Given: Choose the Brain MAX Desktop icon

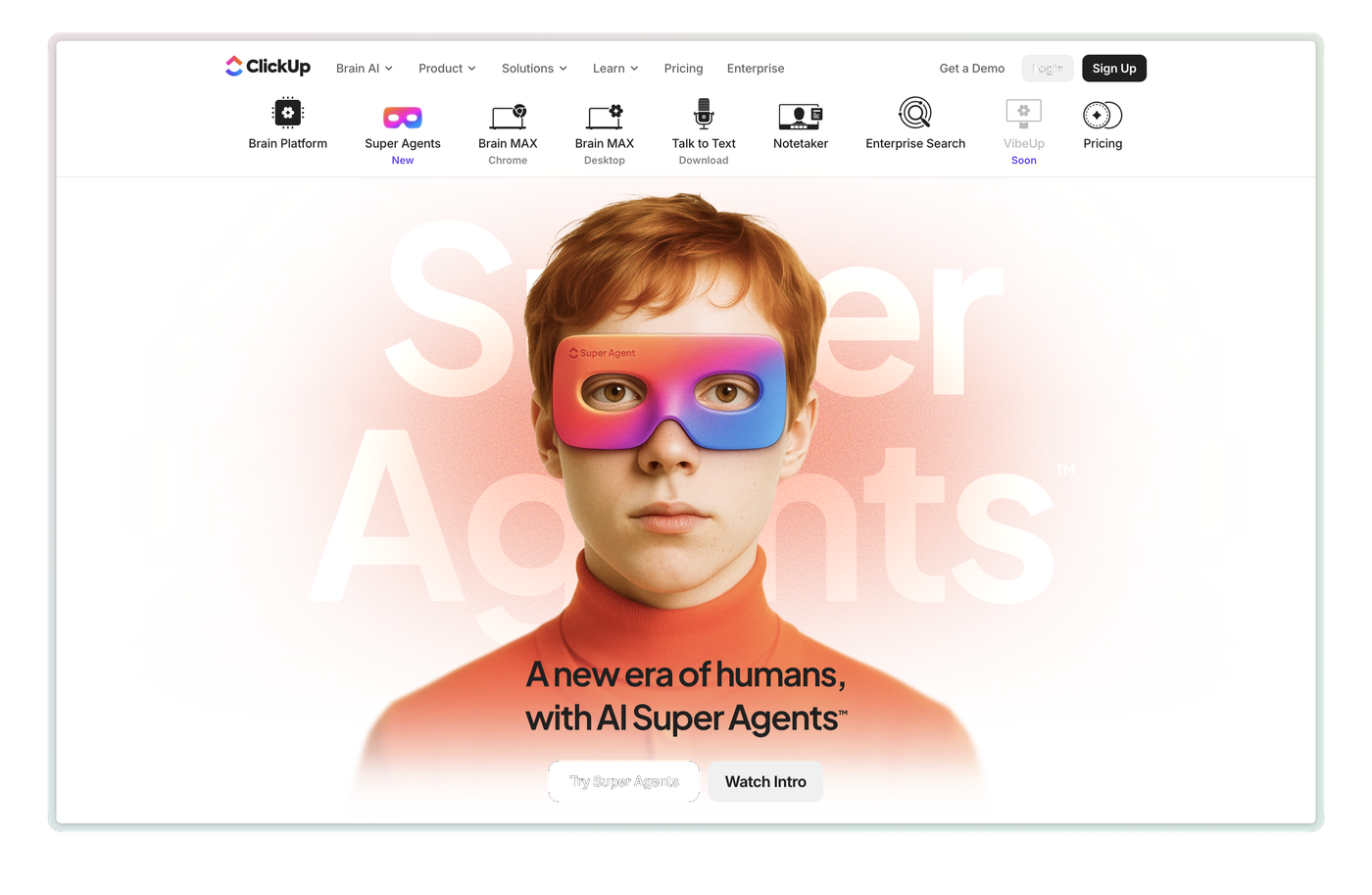Looking at the screenshot, I should pyautogui.click(x=605, y=117).
